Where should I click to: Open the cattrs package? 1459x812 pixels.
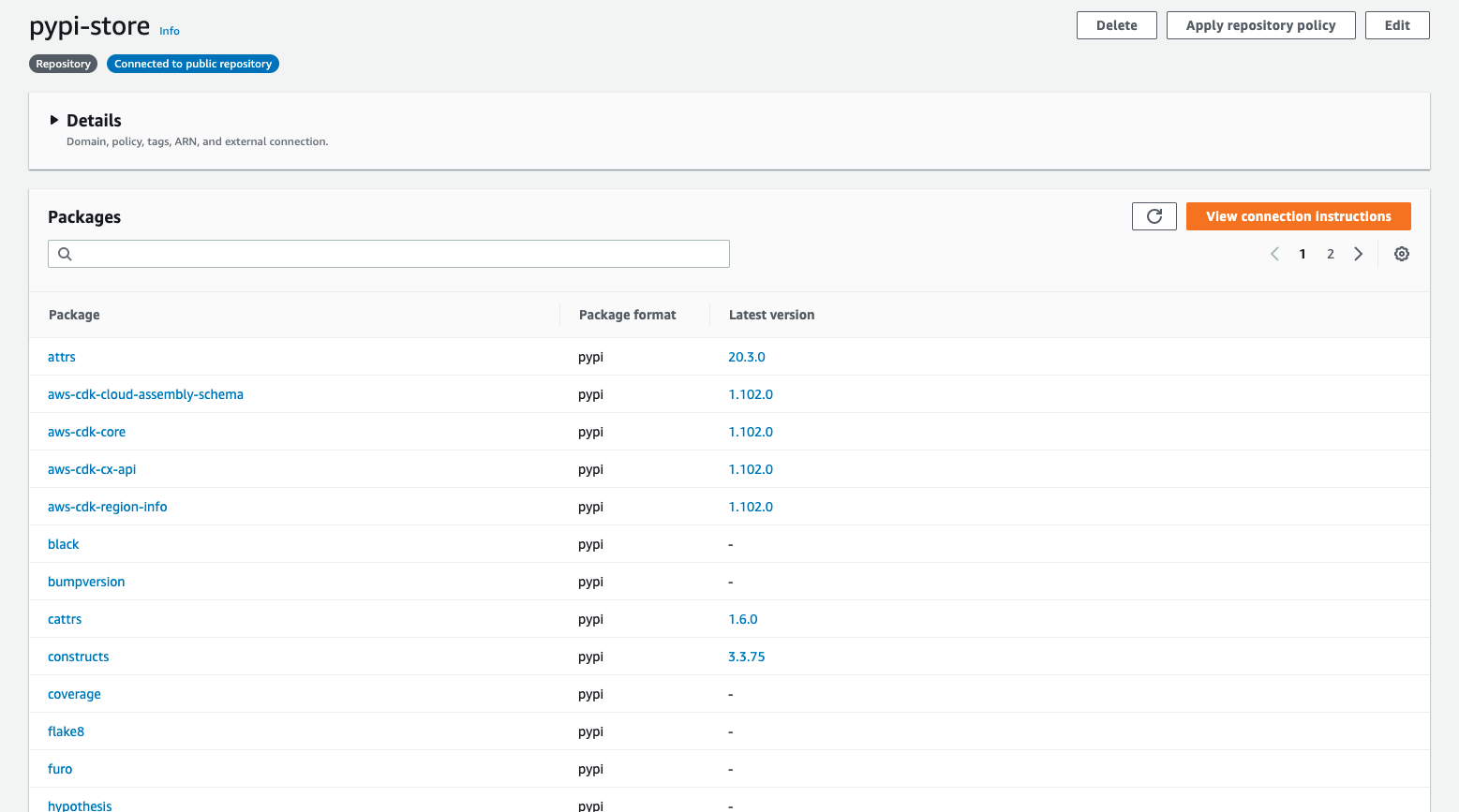[x=65, y=619]
